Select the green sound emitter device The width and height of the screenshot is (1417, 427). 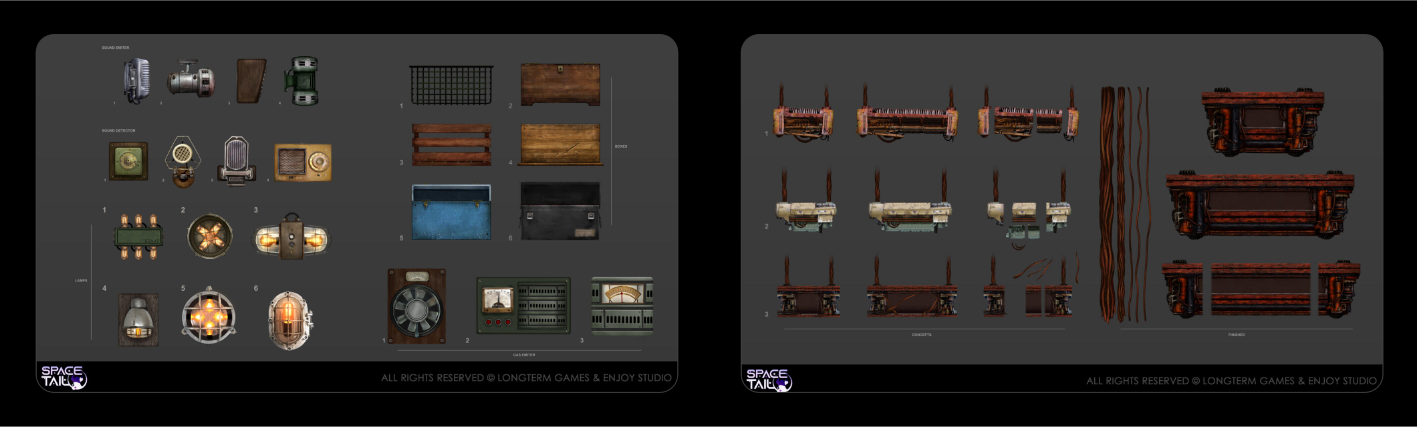[x=303, y=81]
